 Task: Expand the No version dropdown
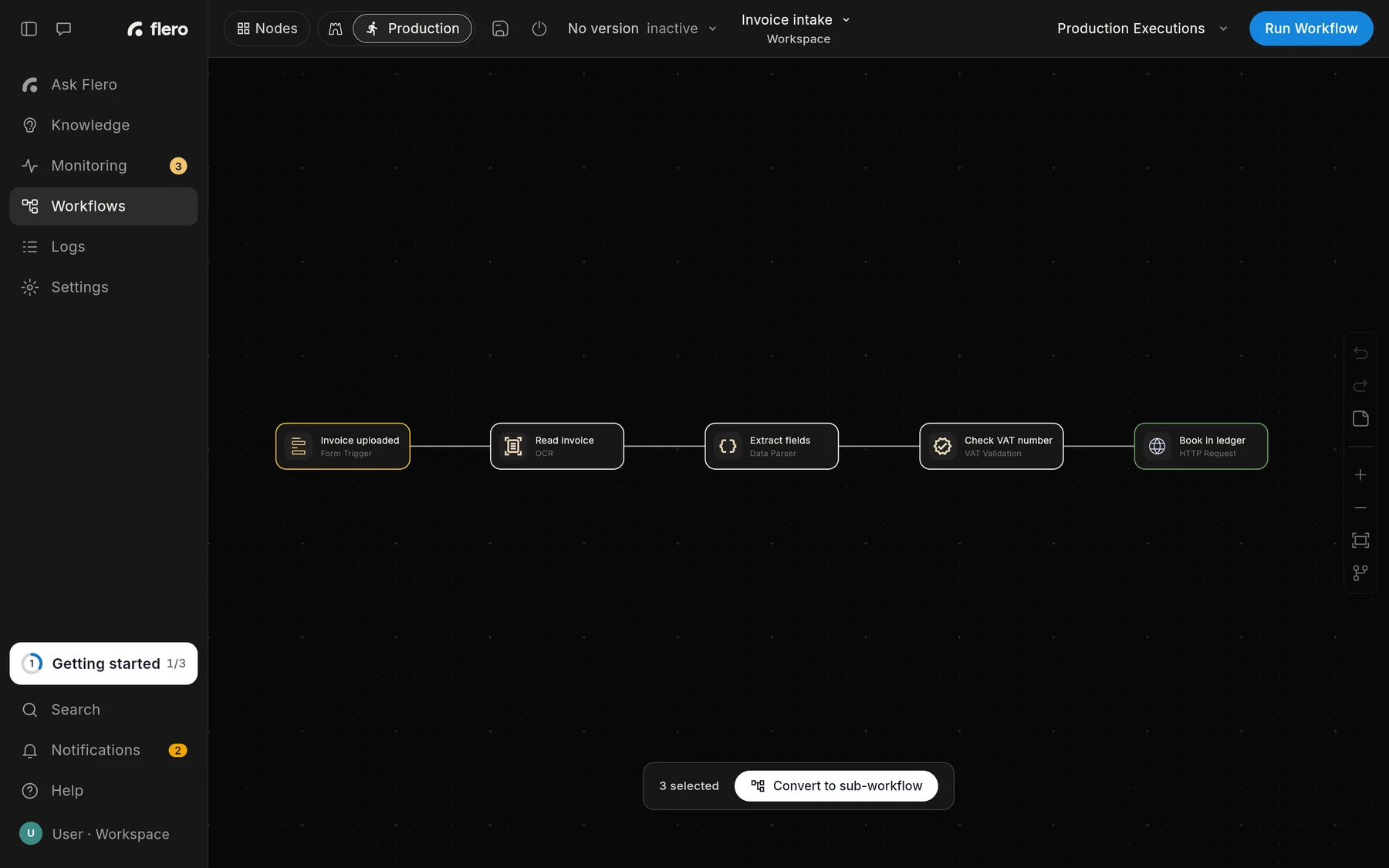coord(642,29)
